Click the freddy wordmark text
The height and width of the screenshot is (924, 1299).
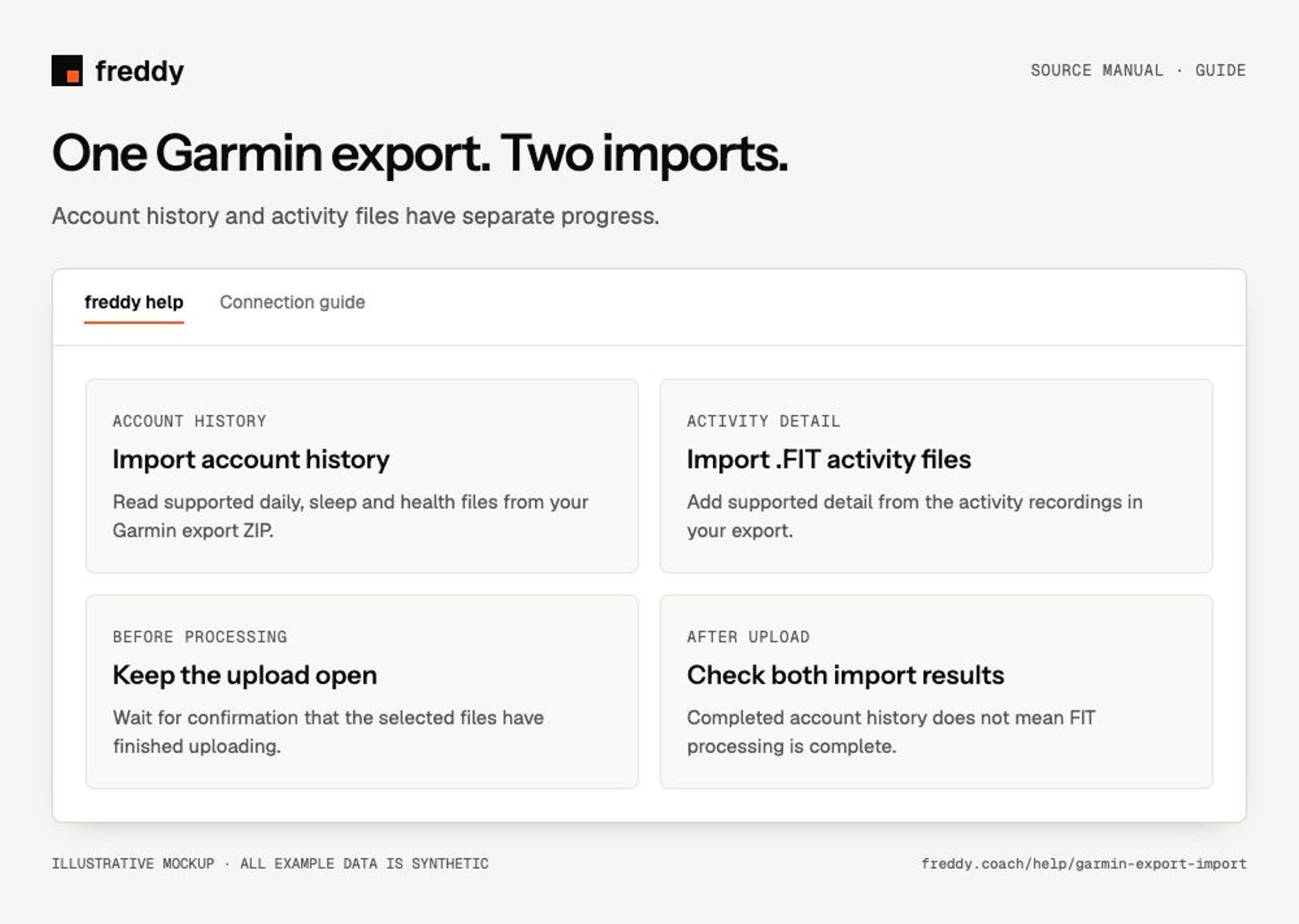coord(140,71)
